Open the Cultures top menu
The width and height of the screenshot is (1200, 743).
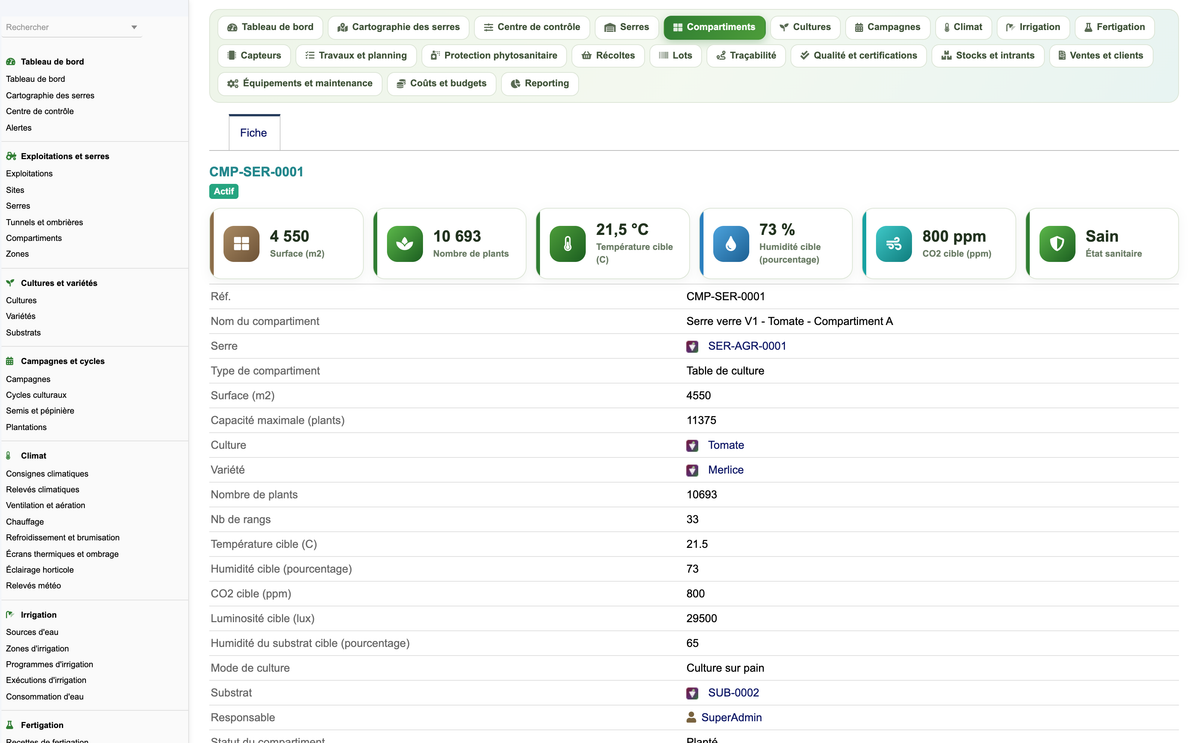click(x=805, y=27)
